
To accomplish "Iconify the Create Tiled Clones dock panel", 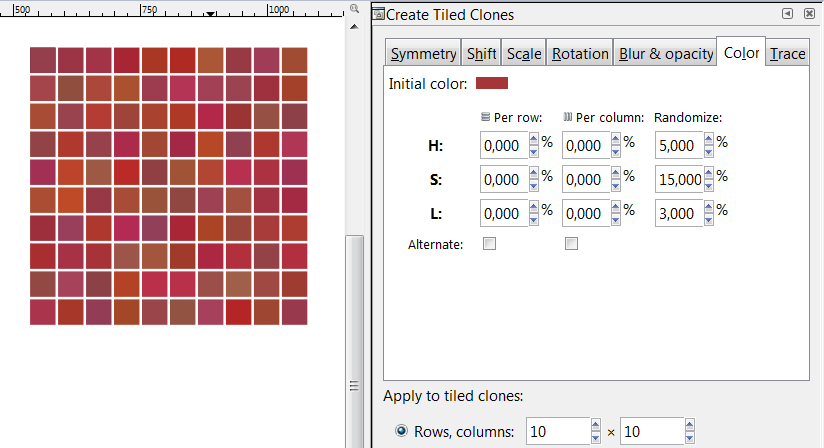I will click(x=787, y=14).
